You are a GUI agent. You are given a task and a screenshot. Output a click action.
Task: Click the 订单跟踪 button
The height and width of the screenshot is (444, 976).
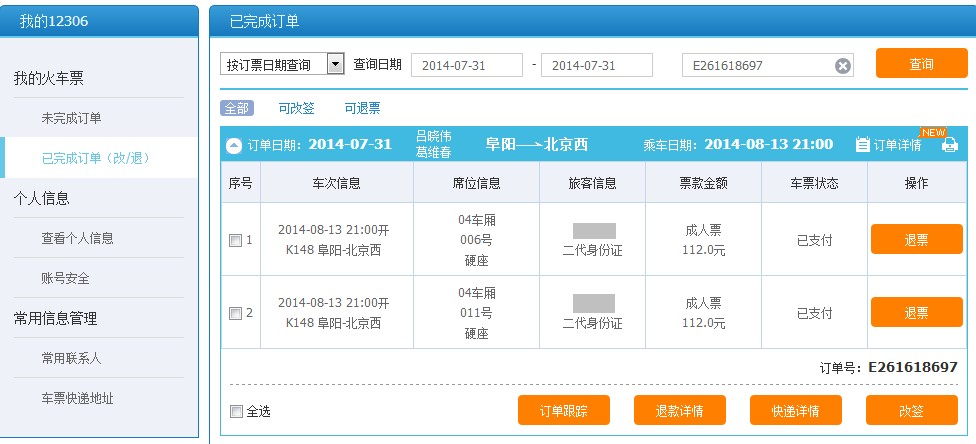pyautogui.click(x=563, y=410)
